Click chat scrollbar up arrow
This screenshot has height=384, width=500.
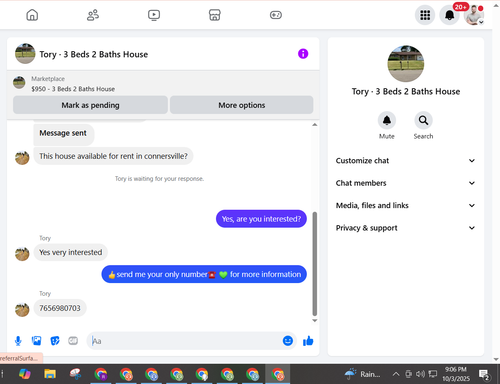[314, 125]
